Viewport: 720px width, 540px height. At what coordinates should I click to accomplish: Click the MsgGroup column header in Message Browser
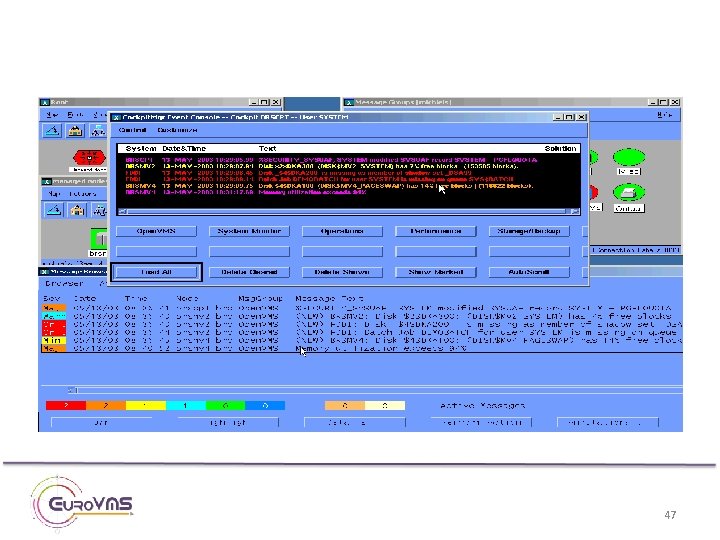260,298
